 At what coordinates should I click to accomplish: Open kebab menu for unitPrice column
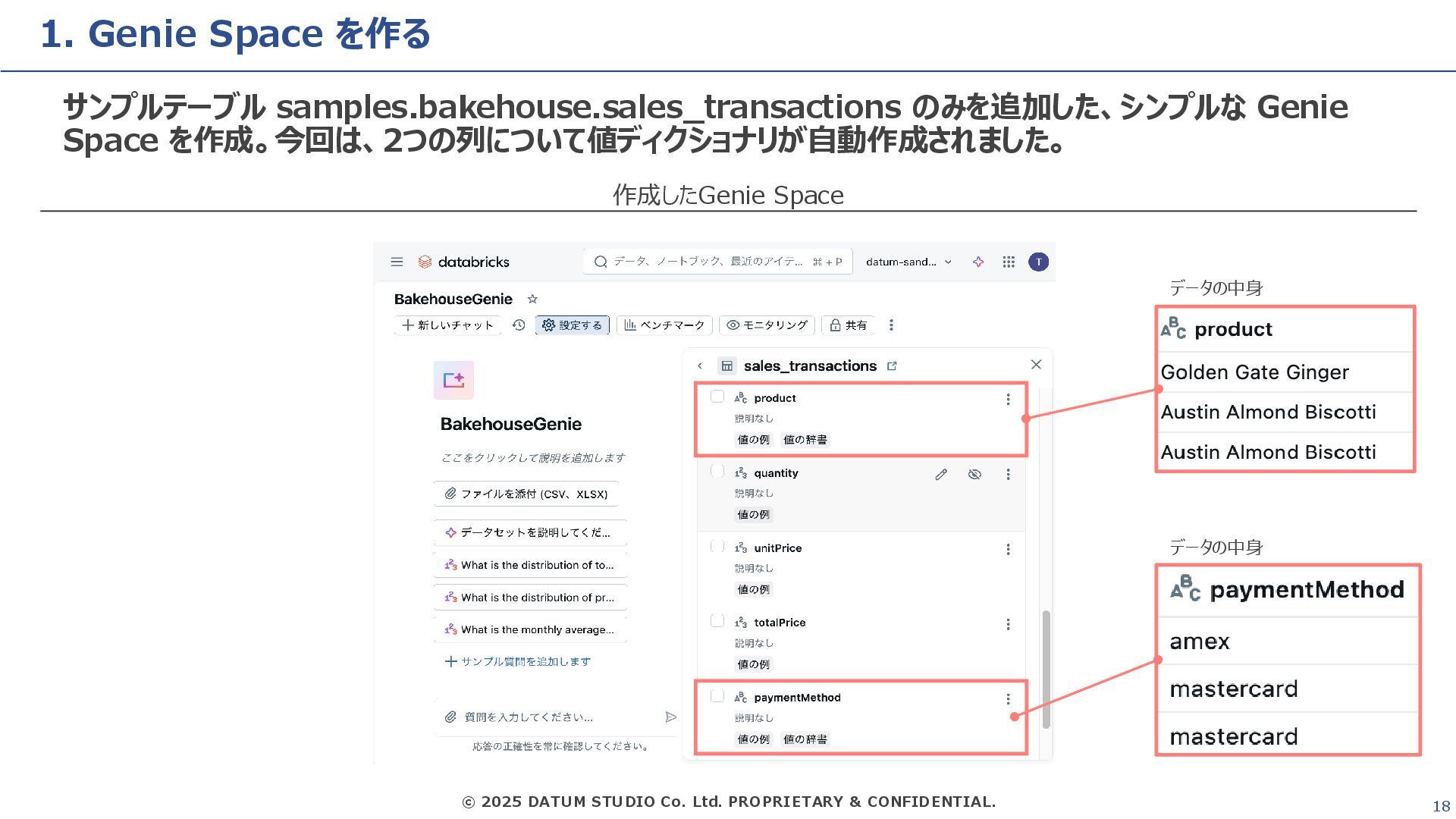pos(1008,549)
